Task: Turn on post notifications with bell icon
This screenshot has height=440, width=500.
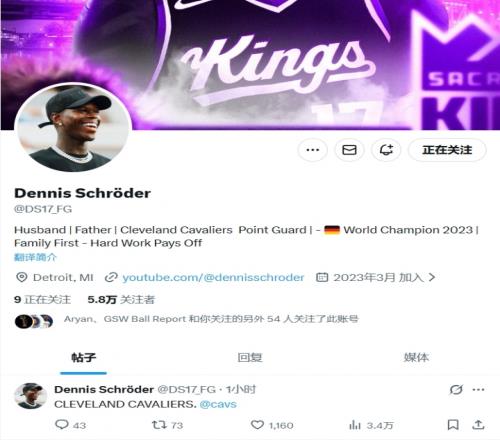Action: [386, 150]
